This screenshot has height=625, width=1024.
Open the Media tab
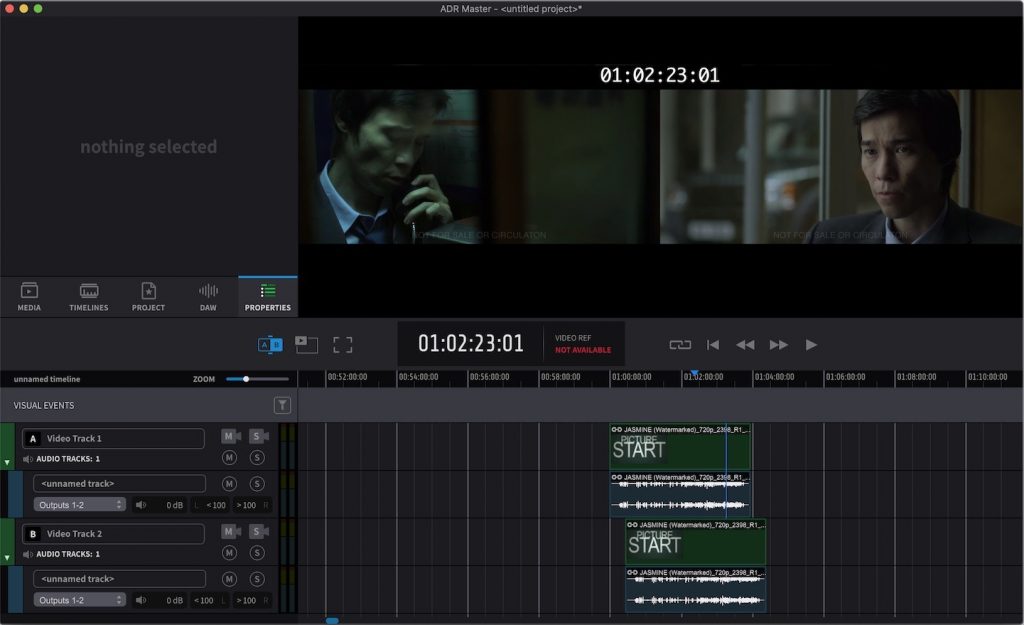pyautogui.click(x=29, y=296)
